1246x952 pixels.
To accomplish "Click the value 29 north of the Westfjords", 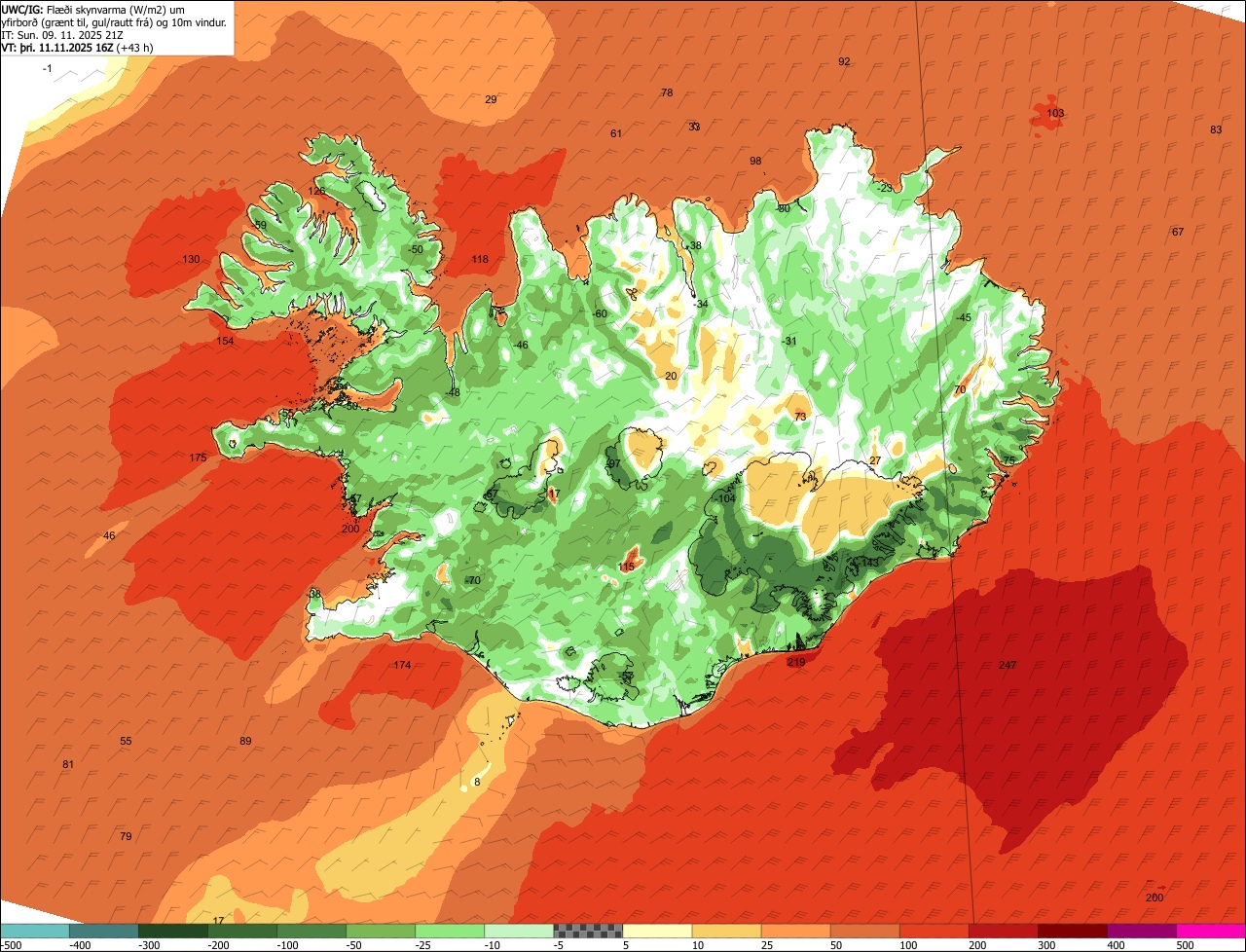I will click(x=491, y=99).
